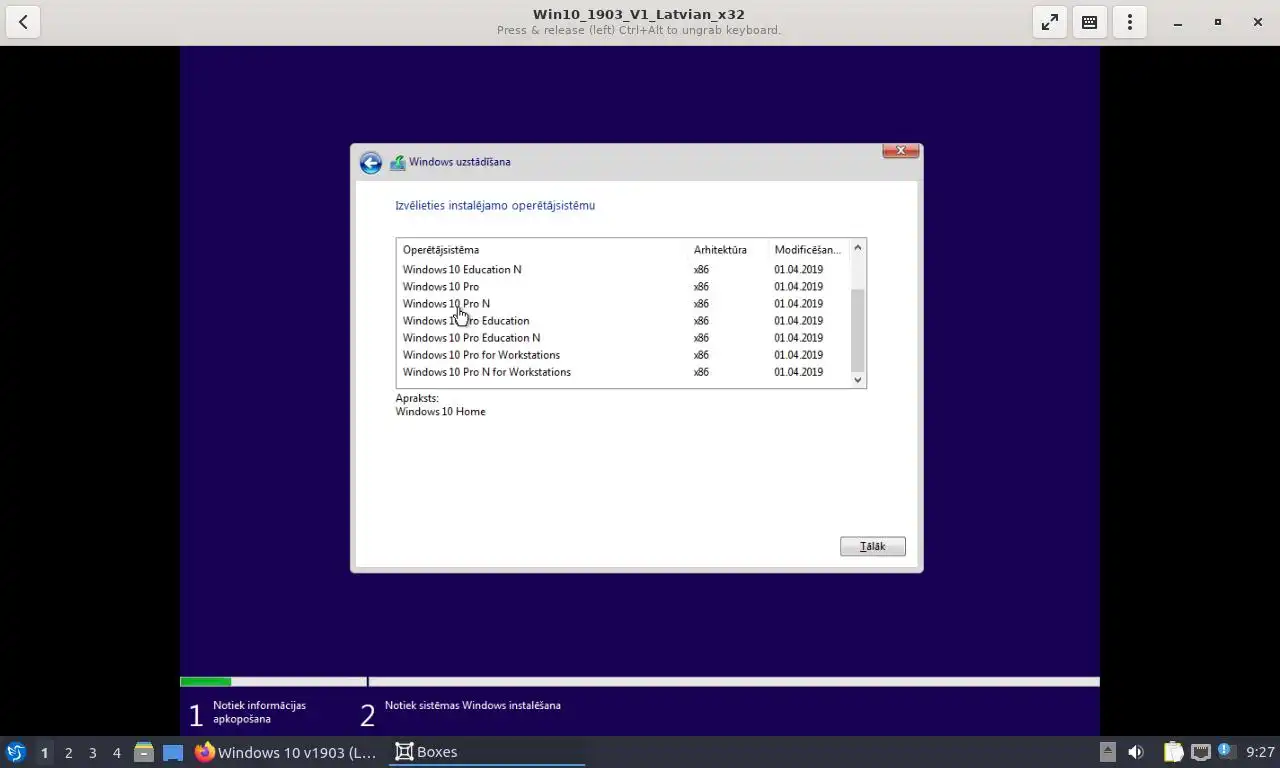1280x768 pixels.
Task: Click the Windows 10 Home description text
Action: (x=440, y=411)
